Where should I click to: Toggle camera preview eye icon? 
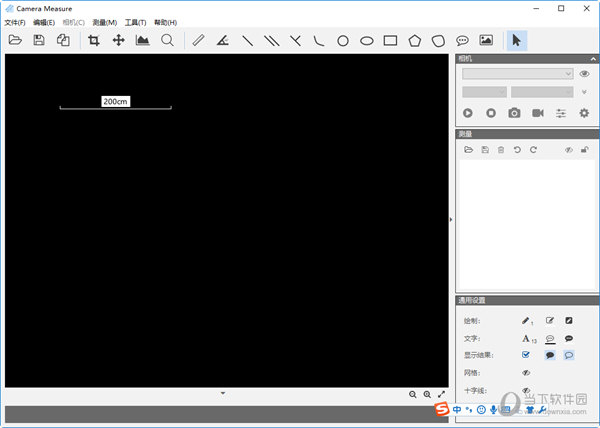tap(584, 73)
